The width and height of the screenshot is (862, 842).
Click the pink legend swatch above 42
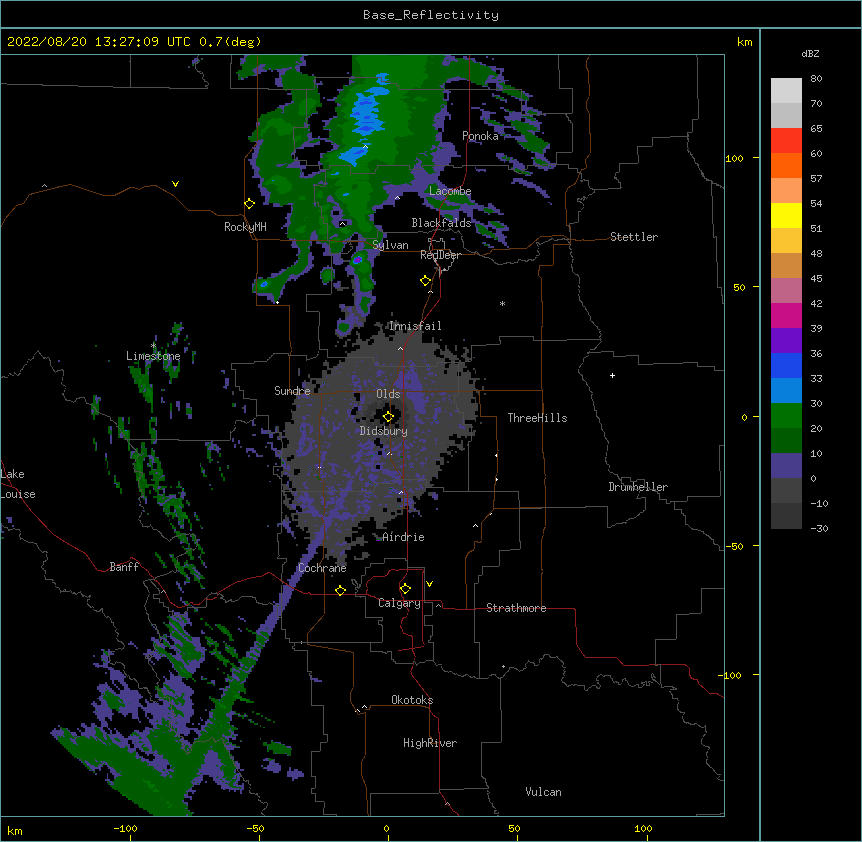pos(786,290)
